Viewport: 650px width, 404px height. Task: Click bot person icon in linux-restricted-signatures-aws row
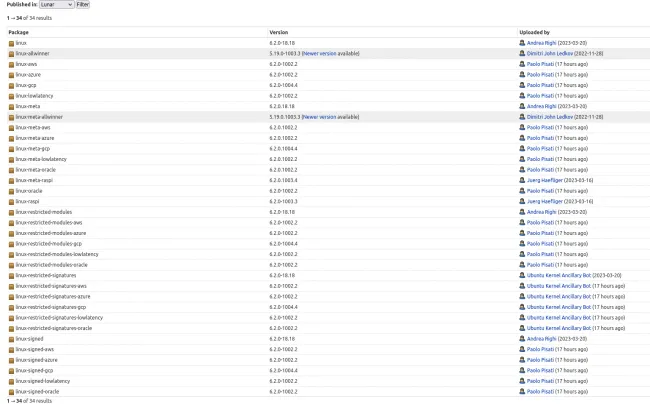coord(522,286)
